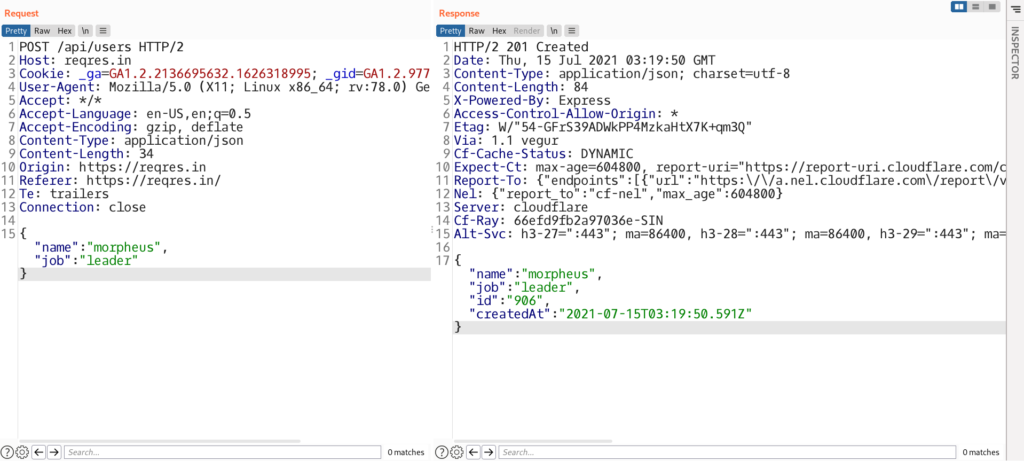
Task: Click the 'Server: cloudflare' header
Action: pos(521,208)
